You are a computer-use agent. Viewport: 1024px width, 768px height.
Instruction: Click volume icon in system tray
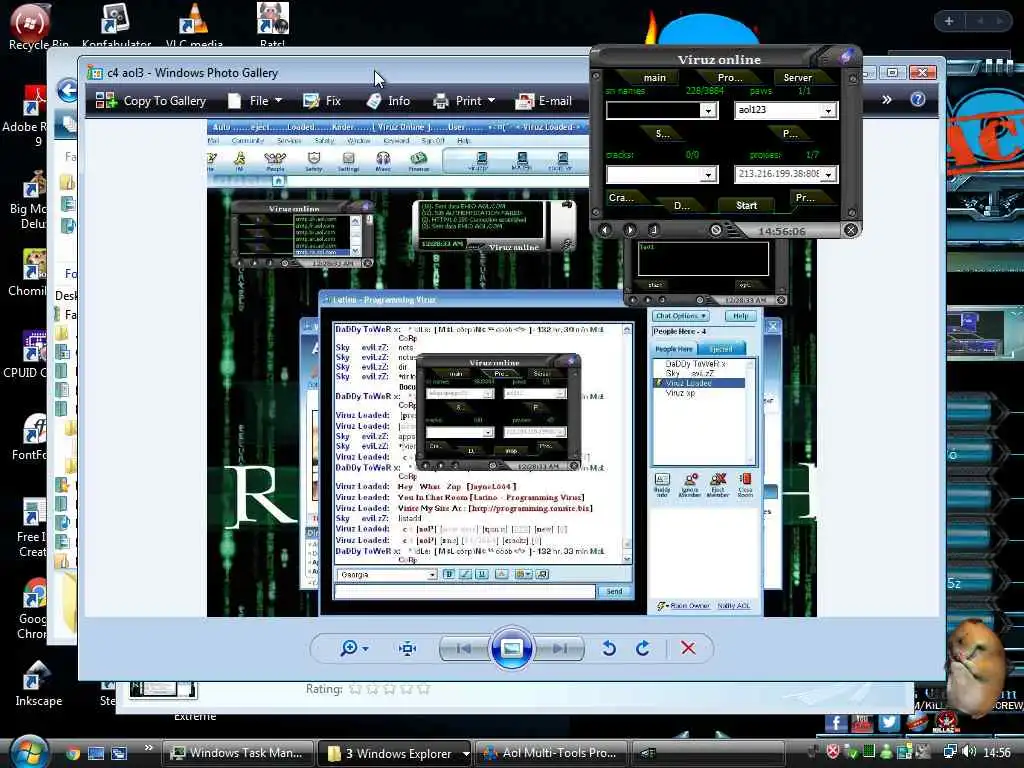pyautogui.click(x=970, y=752)
